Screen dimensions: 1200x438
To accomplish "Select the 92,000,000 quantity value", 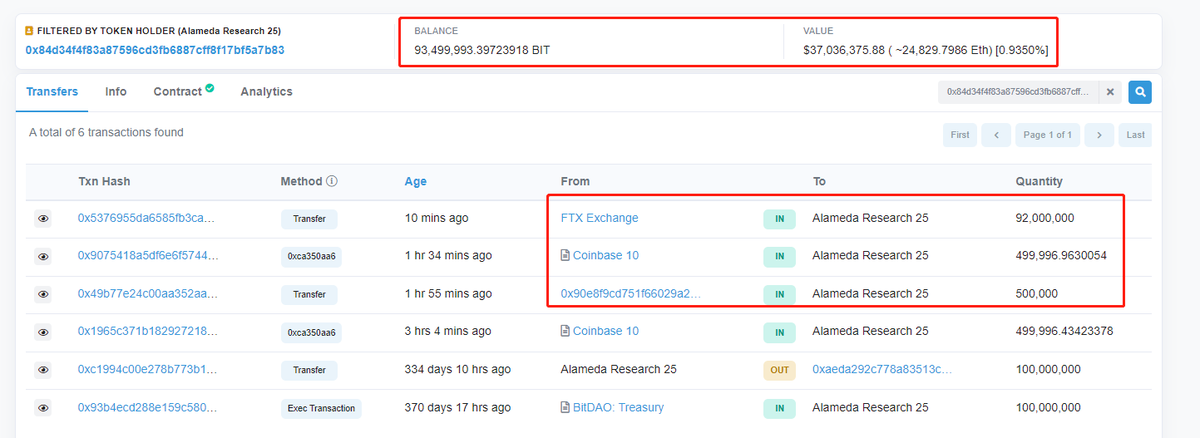I will (1047, 218).
